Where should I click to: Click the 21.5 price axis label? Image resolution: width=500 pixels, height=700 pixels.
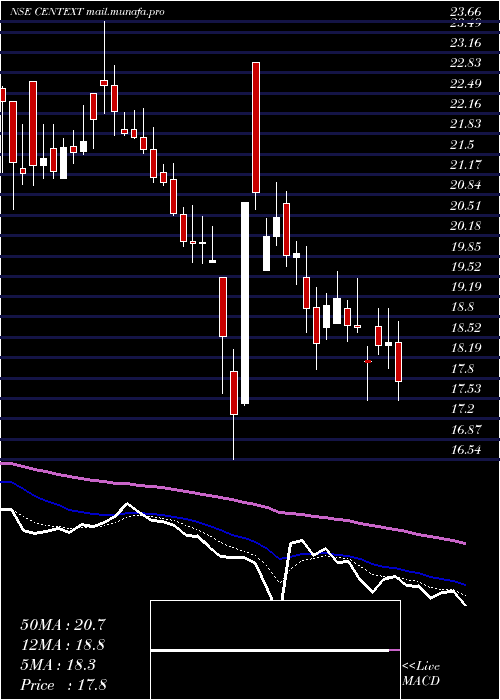[x=462, y=145]
